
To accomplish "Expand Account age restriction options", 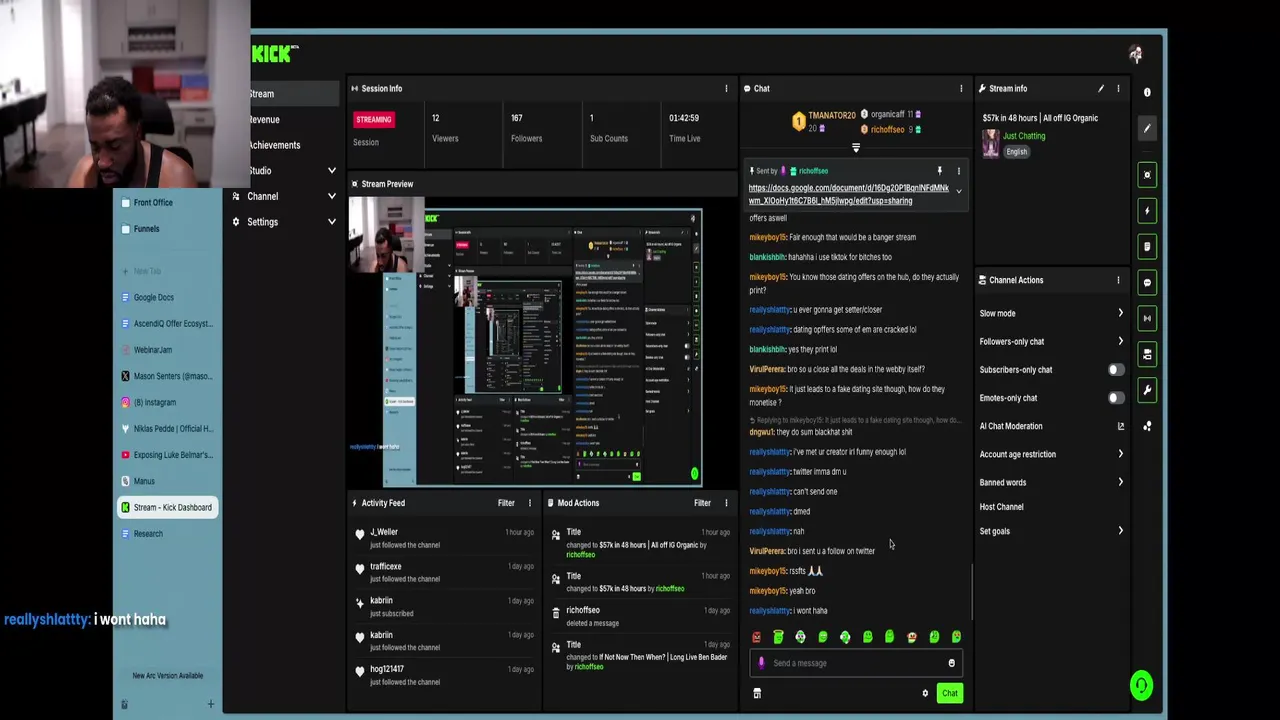I will (x=1120, y=454).
